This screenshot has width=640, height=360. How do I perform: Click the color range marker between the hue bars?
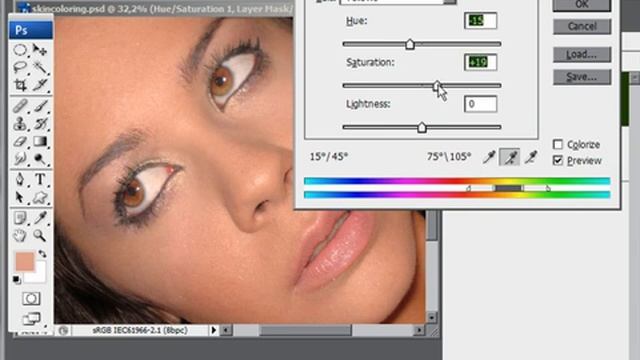click(x=508, y=188)
